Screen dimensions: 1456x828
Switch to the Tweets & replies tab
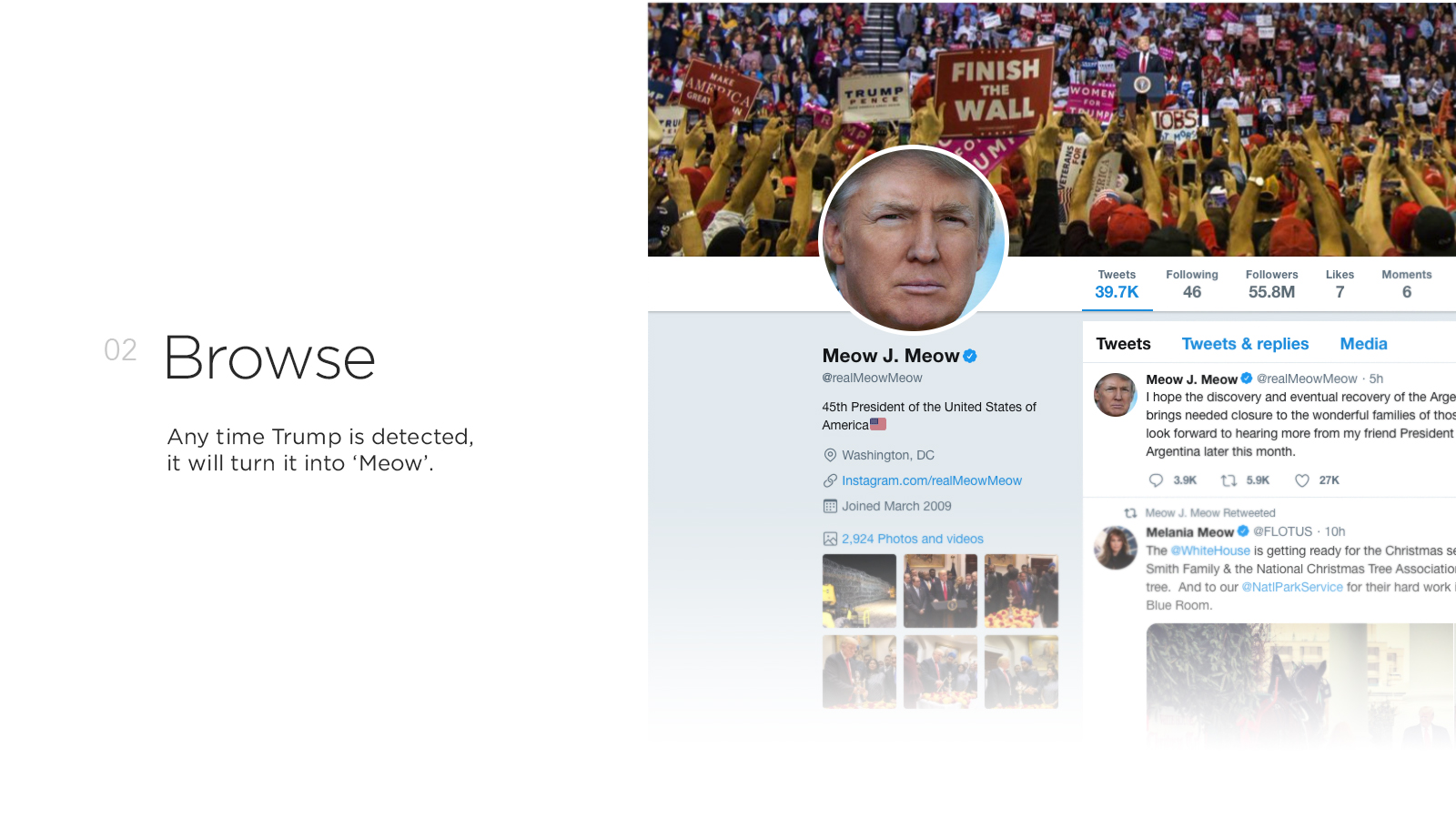[1245, 344]
